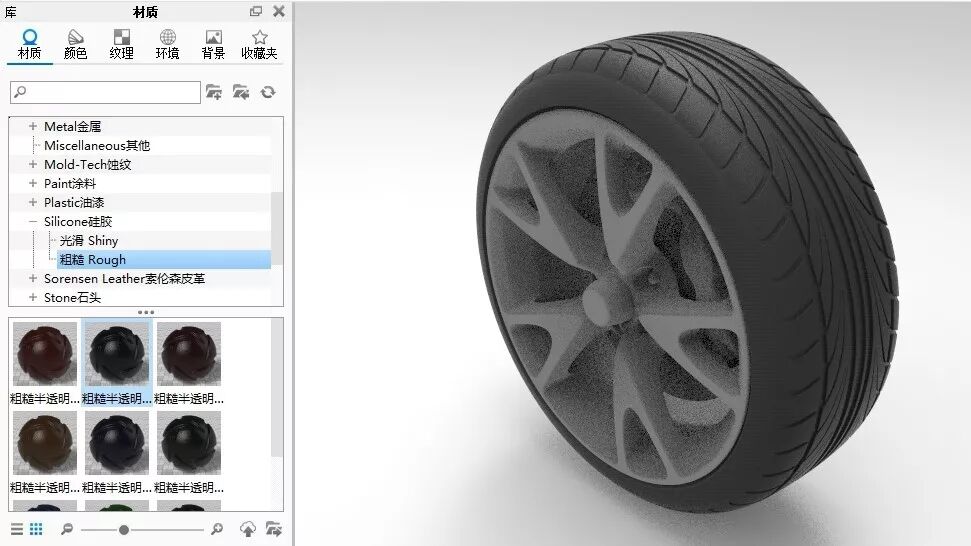971x546 pixels.
Task: Switch to grid view icon at bottom
Action: 37,529
